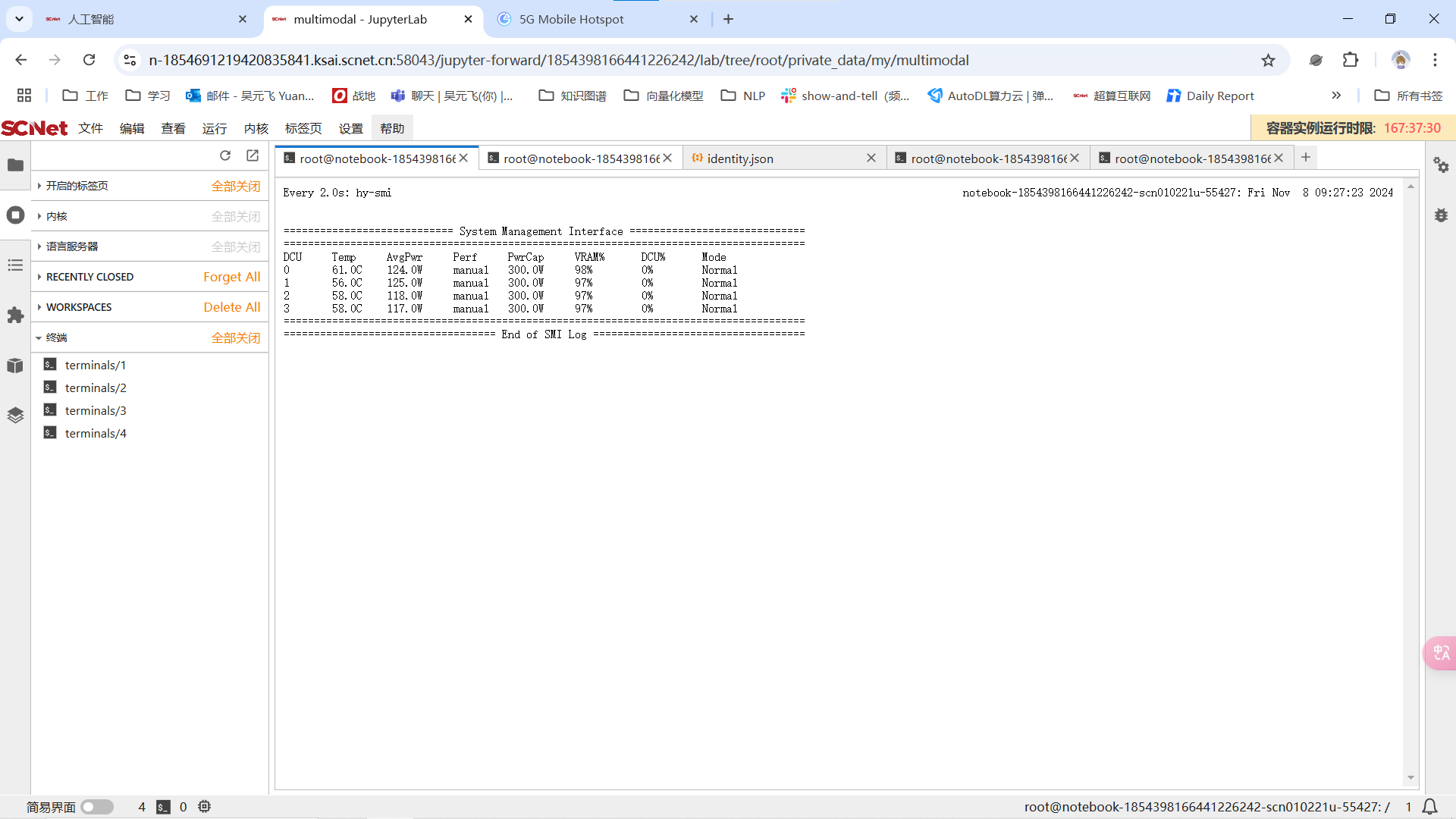
Task: Click the notification bell in status bar
Action: pos(1429,807)
